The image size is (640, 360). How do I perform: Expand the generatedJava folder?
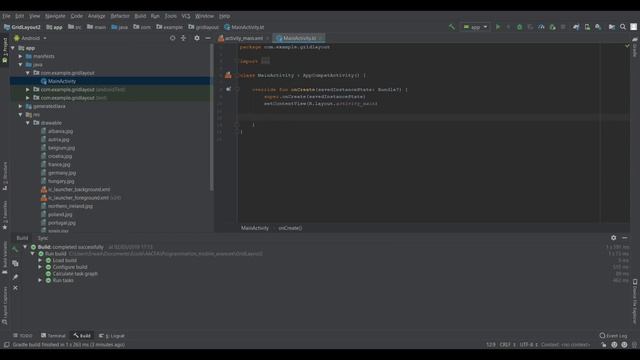(x=20, y=106)
